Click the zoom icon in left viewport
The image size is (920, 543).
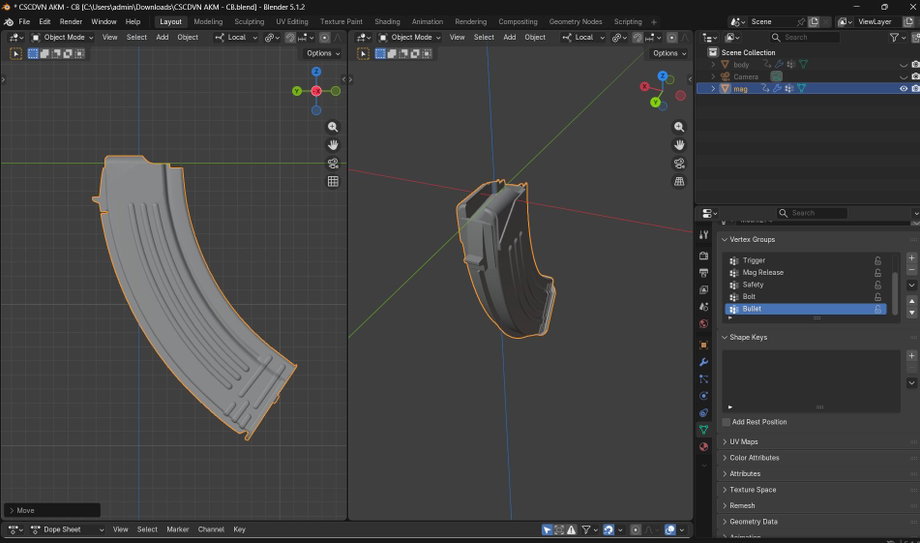pyautogui.click(x=333, y=127)
